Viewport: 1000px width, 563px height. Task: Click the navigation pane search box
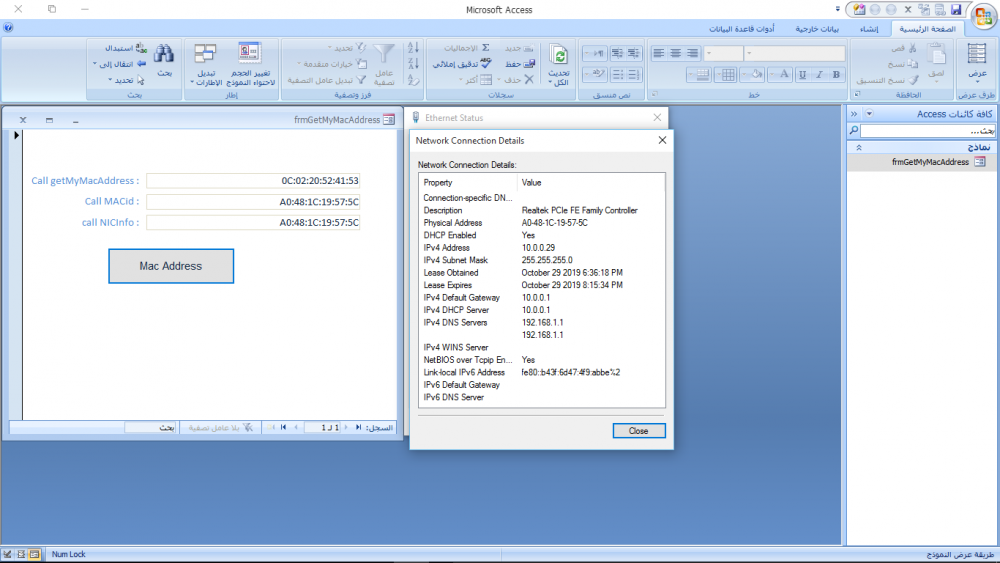[x=928, y=131]
